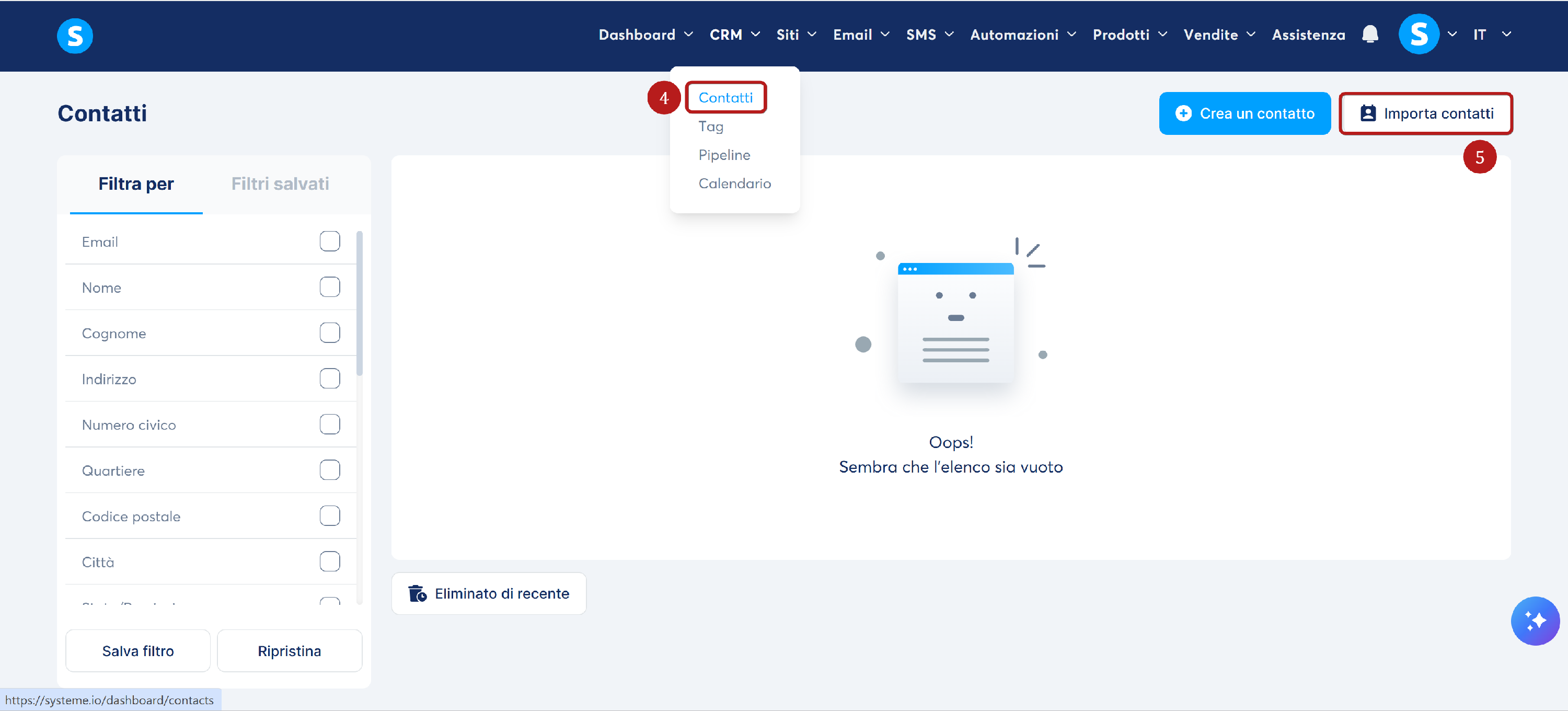The image size is (1568, 711).
Task: Open the AI assistant sparkle button
Action: pos(1535,621)
